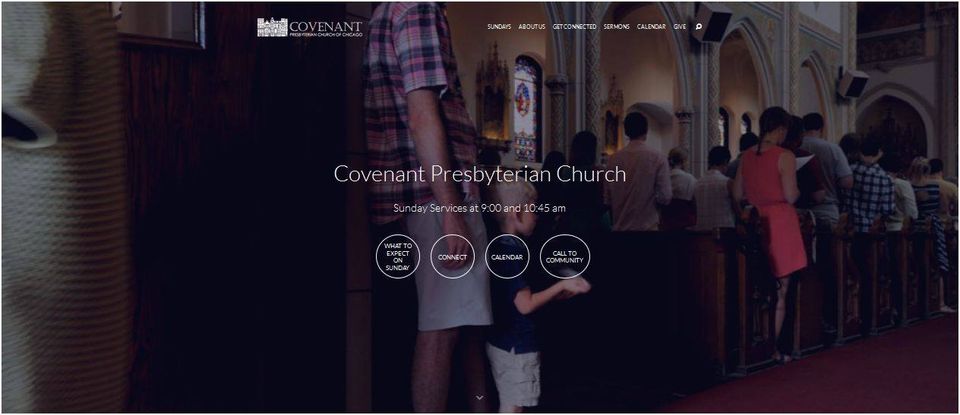Select the Call to Community circle button

[x=564, y=256]
